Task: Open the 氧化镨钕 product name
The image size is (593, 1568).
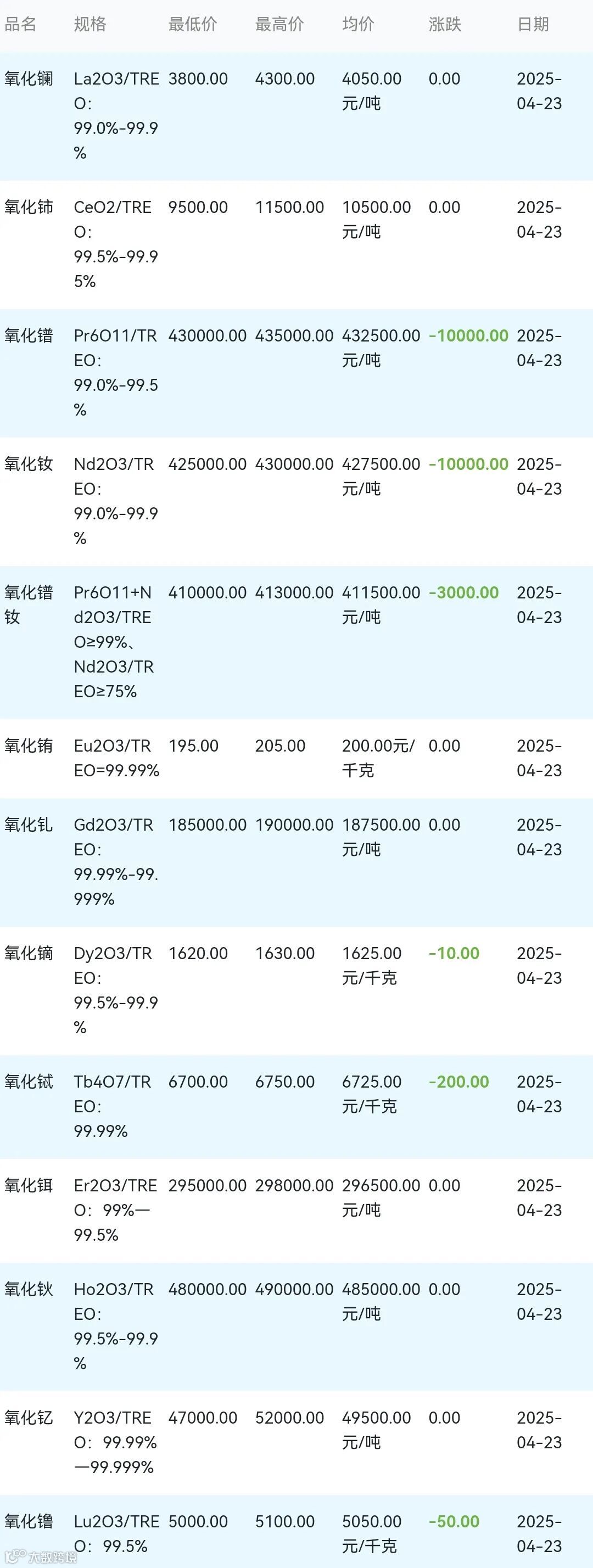Action: coord(29,604)
